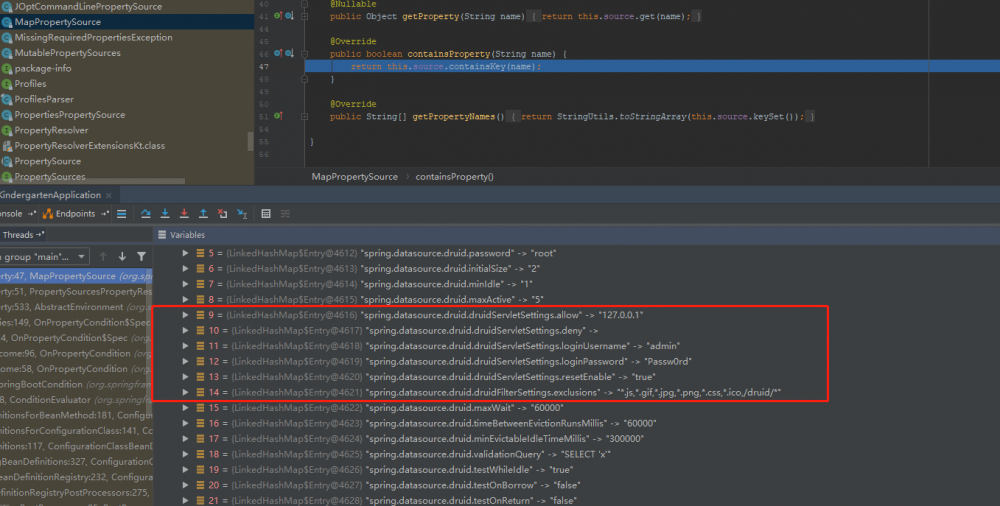The height and width of the screenshot is (506, 1000).
Task: Click the filter frames funnel icon
Action: pos(141,257)
